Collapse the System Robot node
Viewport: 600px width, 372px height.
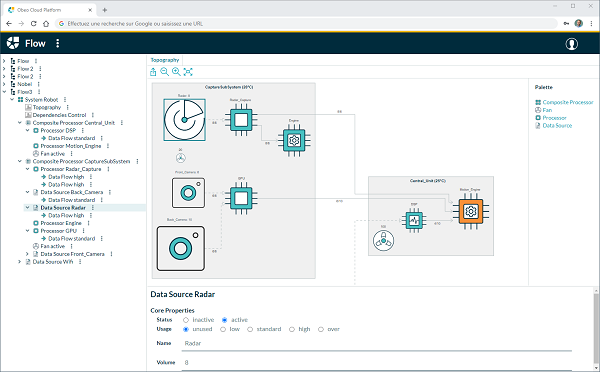click(12, 100)
